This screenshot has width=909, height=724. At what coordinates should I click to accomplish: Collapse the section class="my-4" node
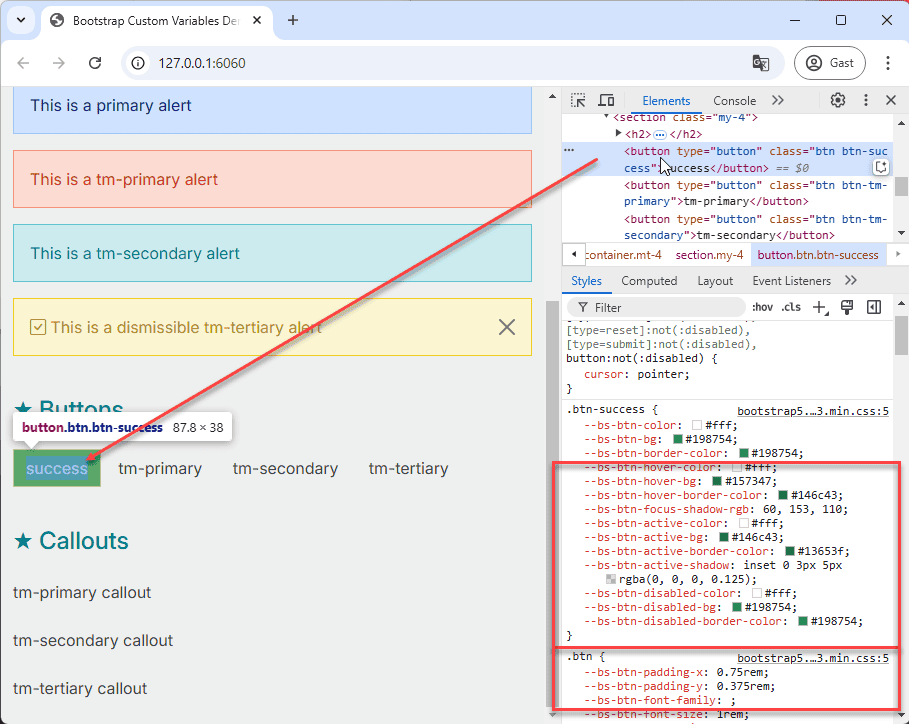point(606,117)
